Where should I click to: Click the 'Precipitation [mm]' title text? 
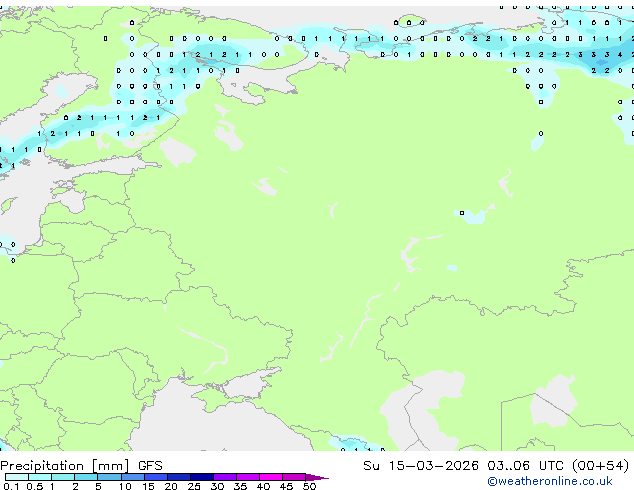point(65,466)
